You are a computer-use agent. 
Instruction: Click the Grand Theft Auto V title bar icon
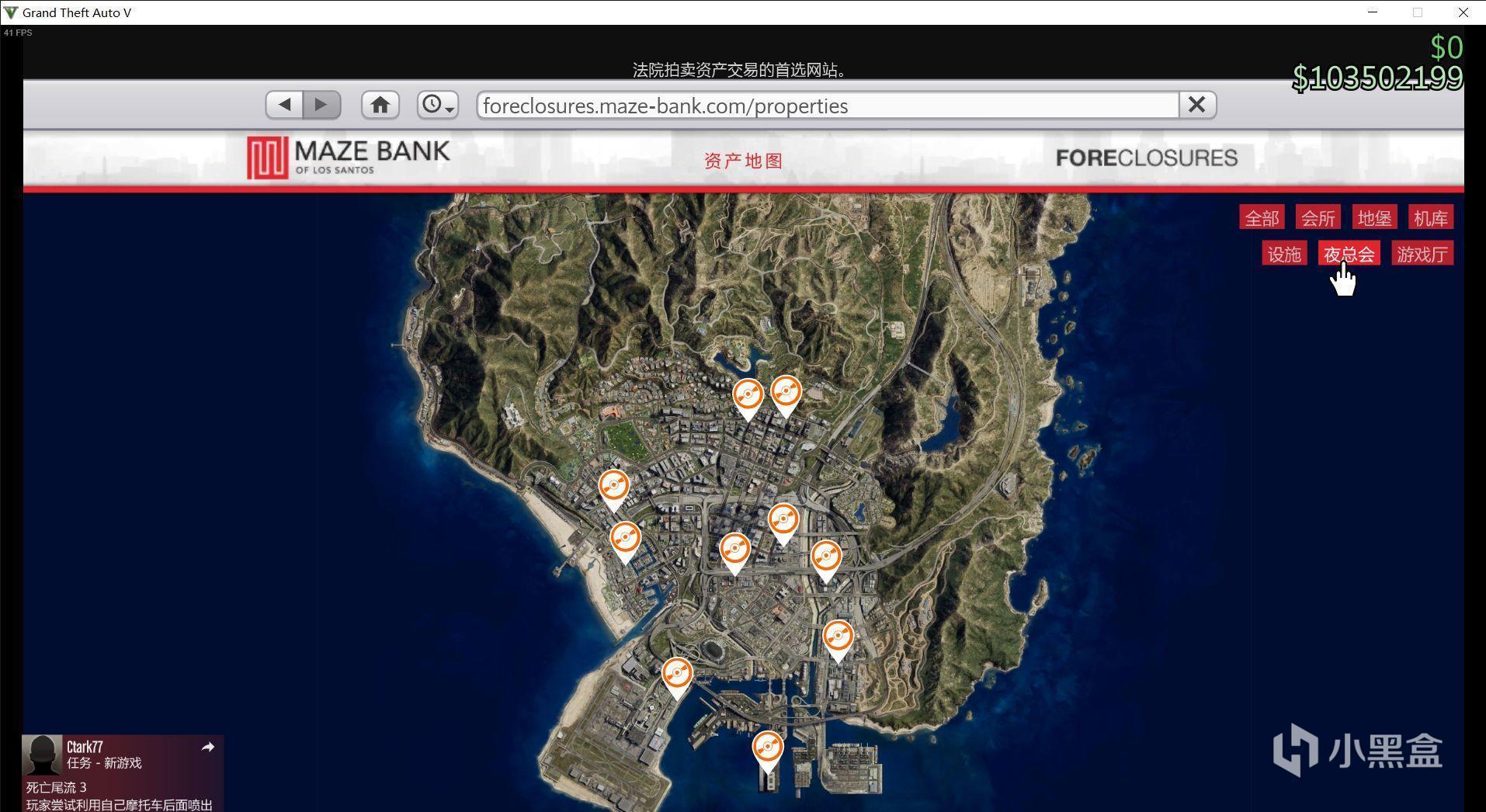pyautogui.click(x=11, y=12)
